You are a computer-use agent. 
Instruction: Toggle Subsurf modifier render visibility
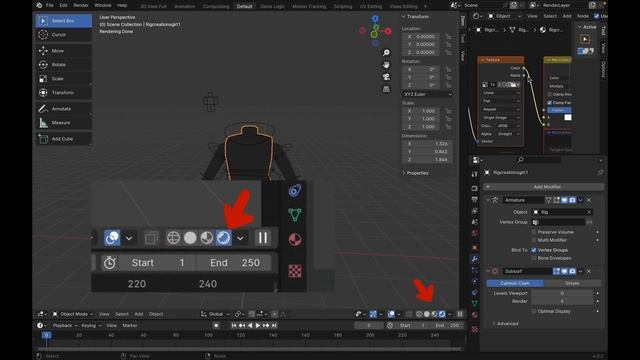[572, 271]
